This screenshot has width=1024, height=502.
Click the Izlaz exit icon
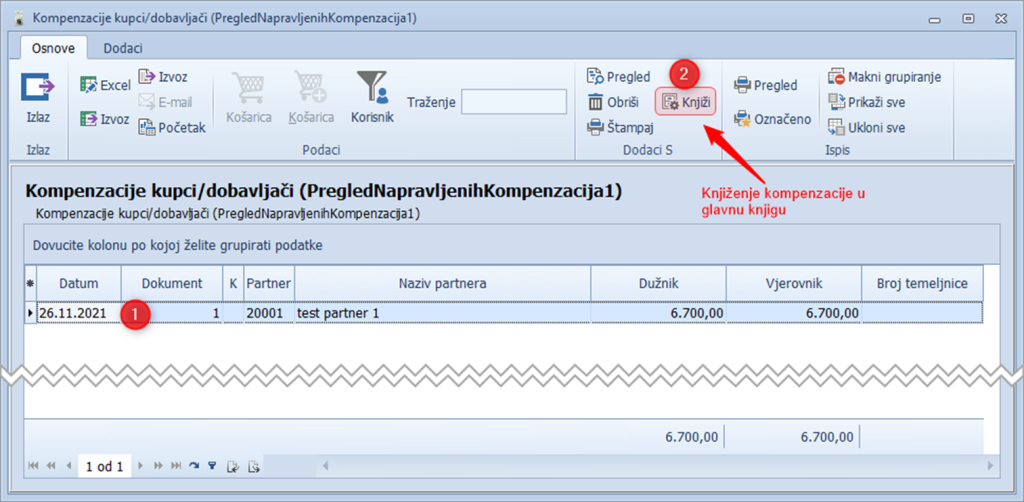pyautogui.click(x=38, y=90)
